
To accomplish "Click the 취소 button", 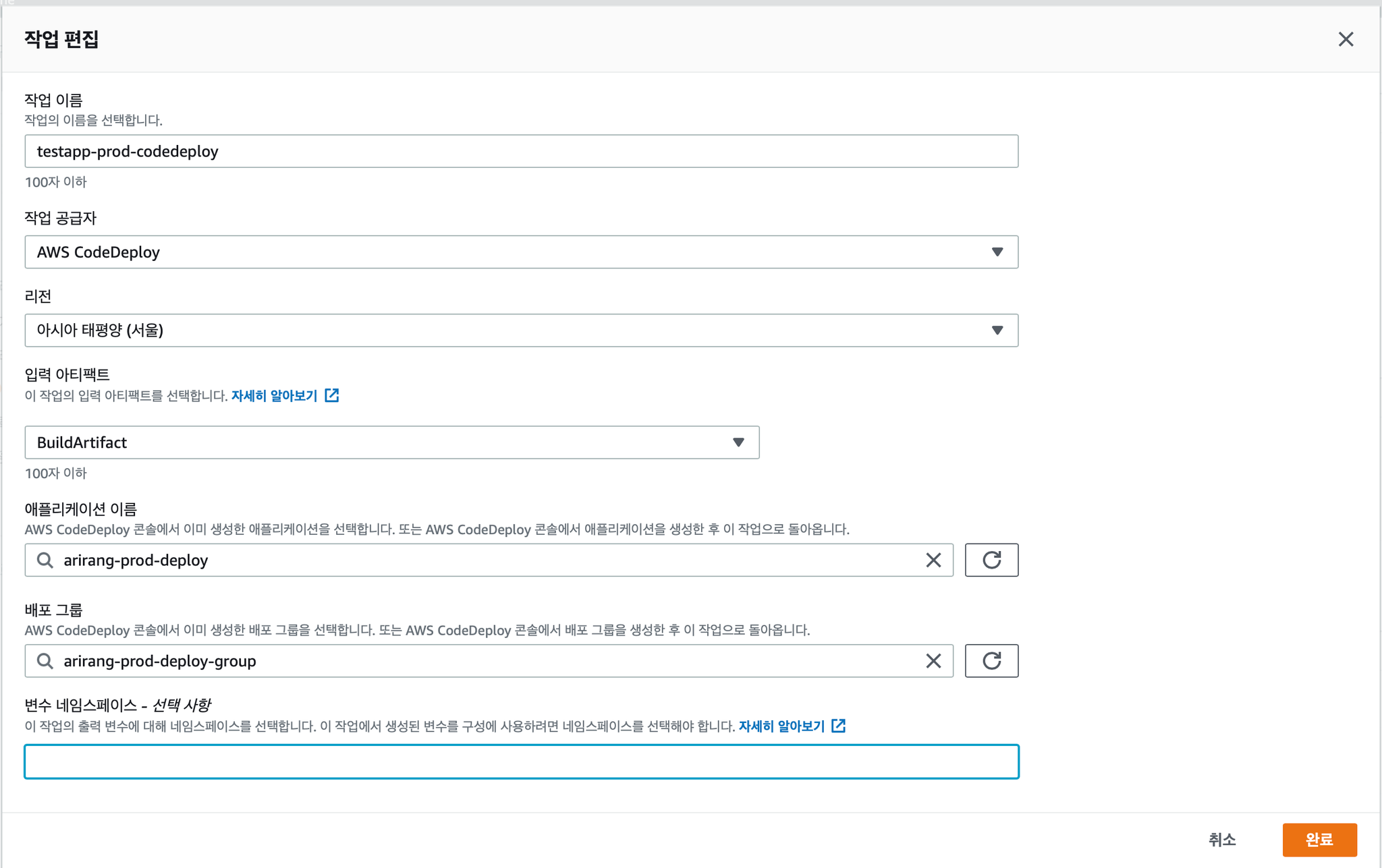I will coord(1221,840).
